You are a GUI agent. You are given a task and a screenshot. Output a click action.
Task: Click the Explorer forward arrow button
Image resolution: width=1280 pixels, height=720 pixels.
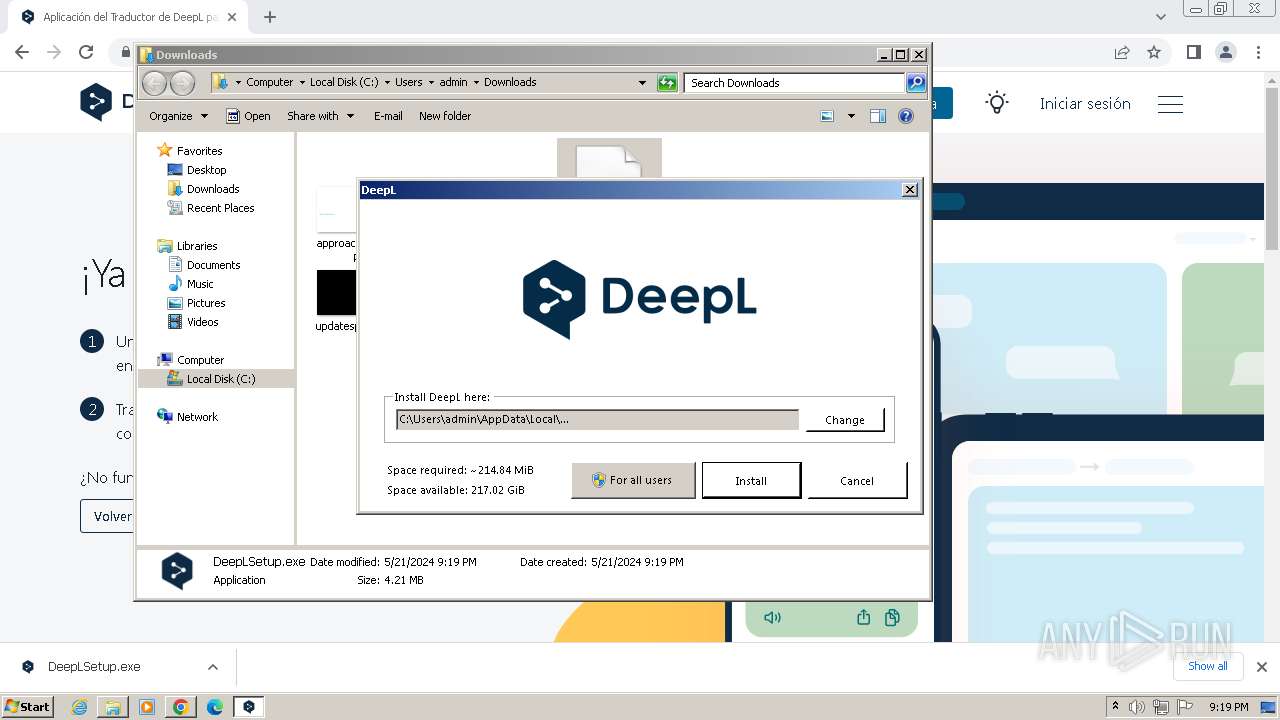click(x=182, y=83)
